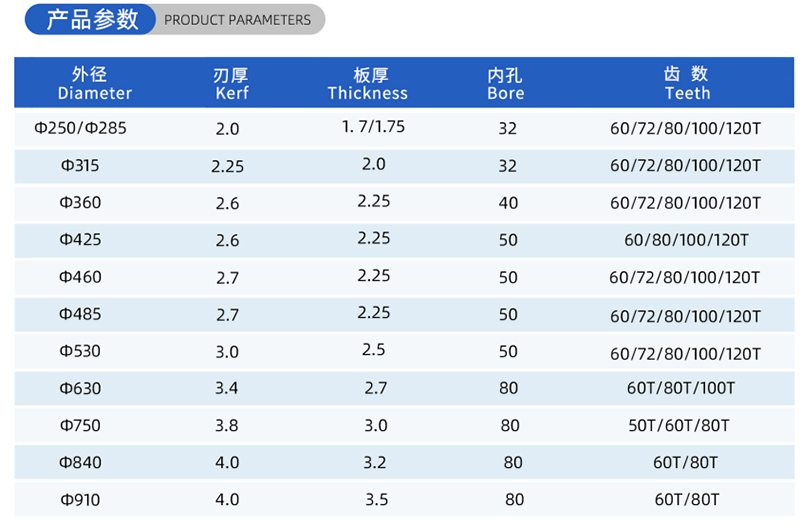Select the 齿数 Teeth column header

[687, 83]
